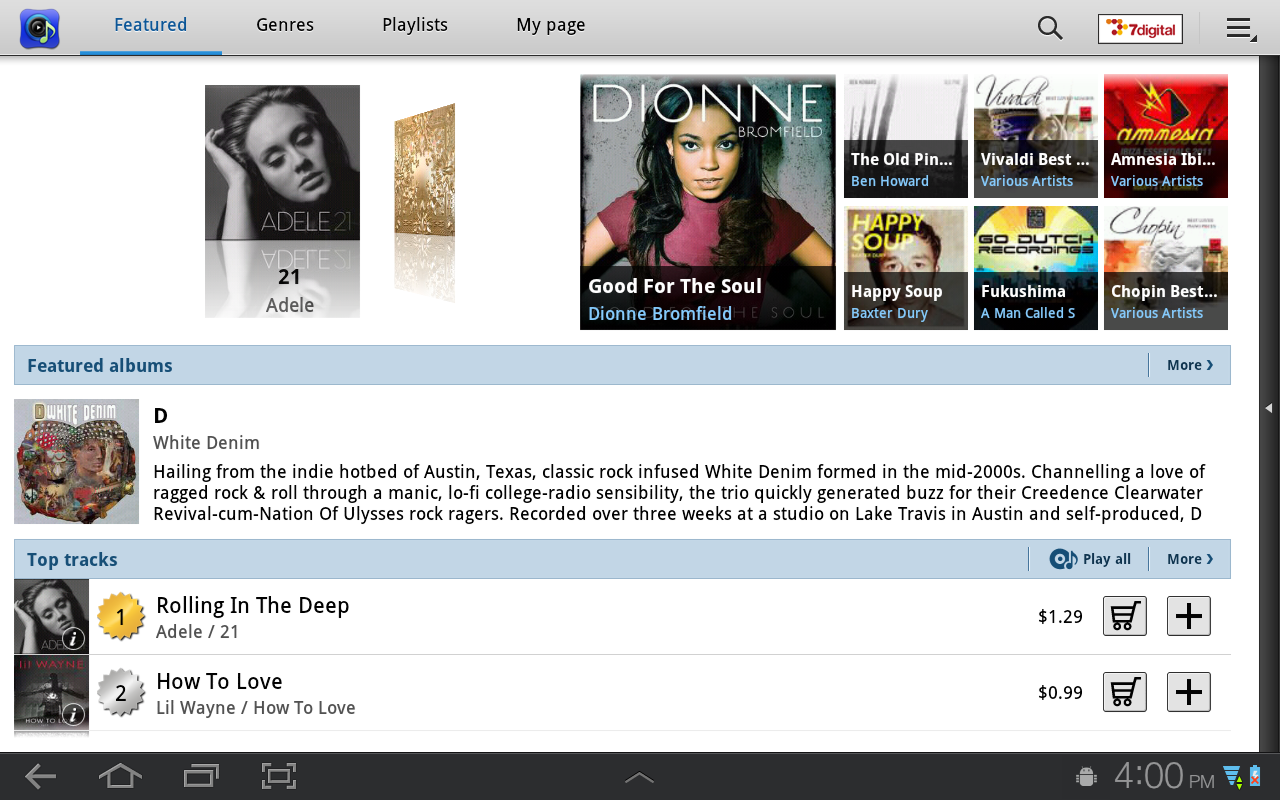Expand bottom bar center chevron
This screenshot has height=800, width=1280.
[x=639, y=777]
